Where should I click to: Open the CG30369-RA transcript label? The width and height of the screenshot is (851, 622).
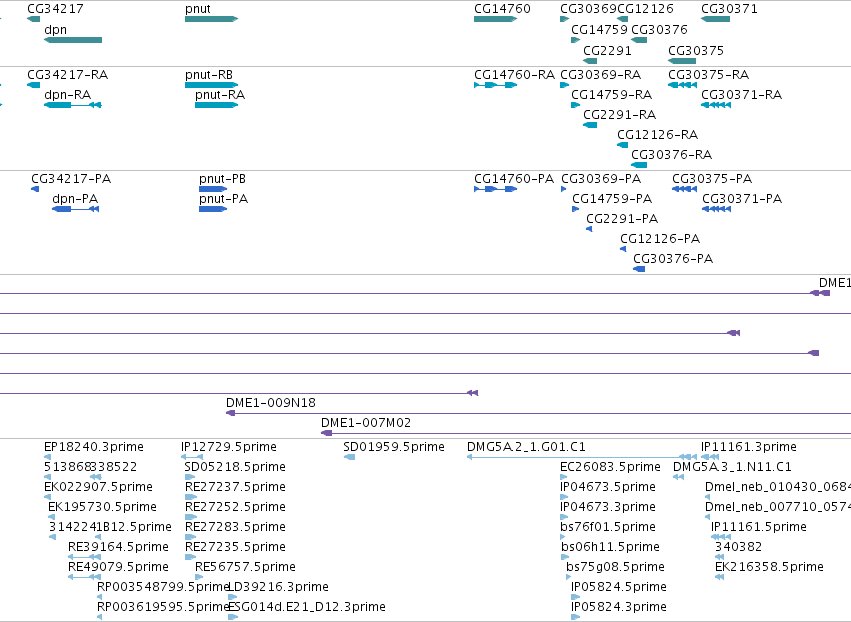click(x=600, y=74)
